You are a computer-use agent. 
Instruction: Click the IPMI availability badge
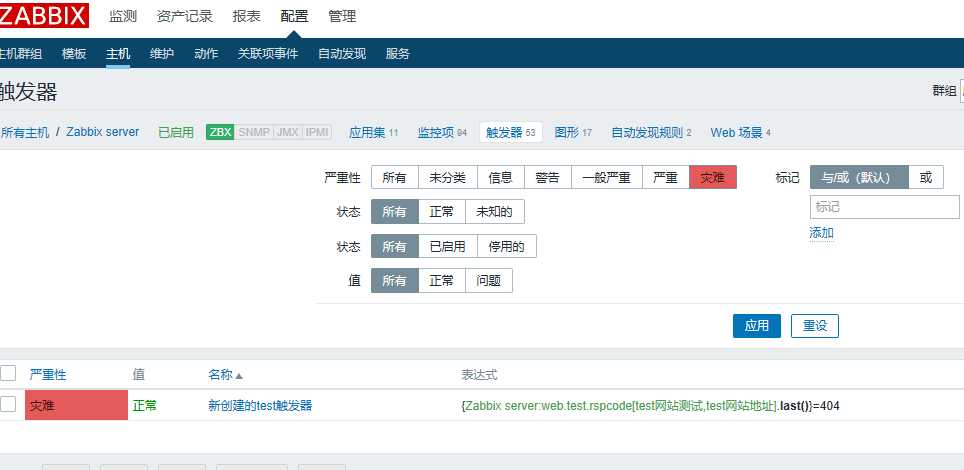point(317,132)
